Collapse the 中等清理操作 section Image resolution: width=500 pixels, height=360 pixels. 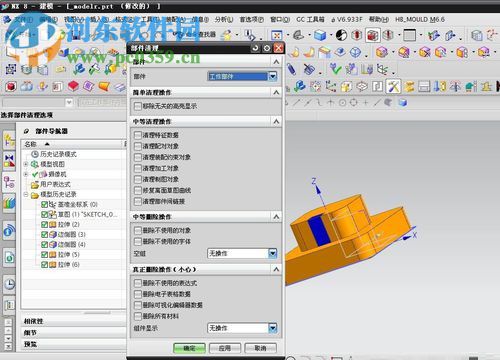276,122
